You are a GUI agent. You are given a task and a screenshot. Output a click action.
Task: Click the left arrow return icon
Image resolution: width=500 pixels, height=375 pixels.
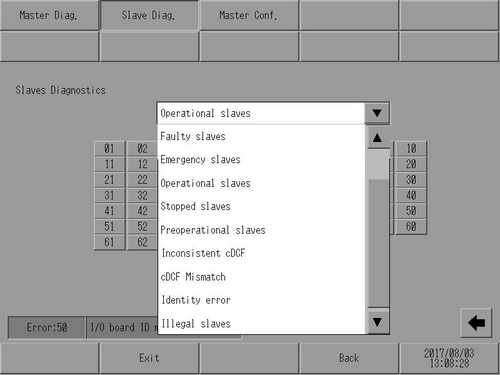tap(476, 323)
